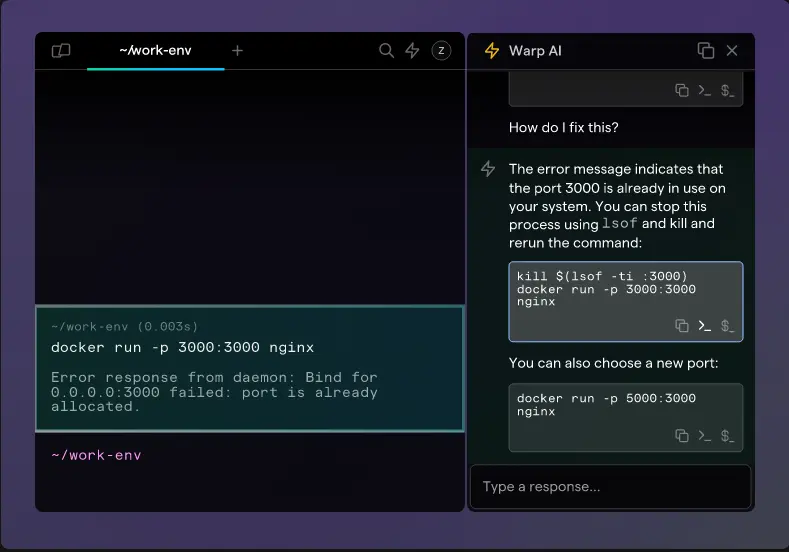Click the pink ~/work-env terminal prompt
The height and width of the screenshot is (552, 789).
tap(96, 455)
